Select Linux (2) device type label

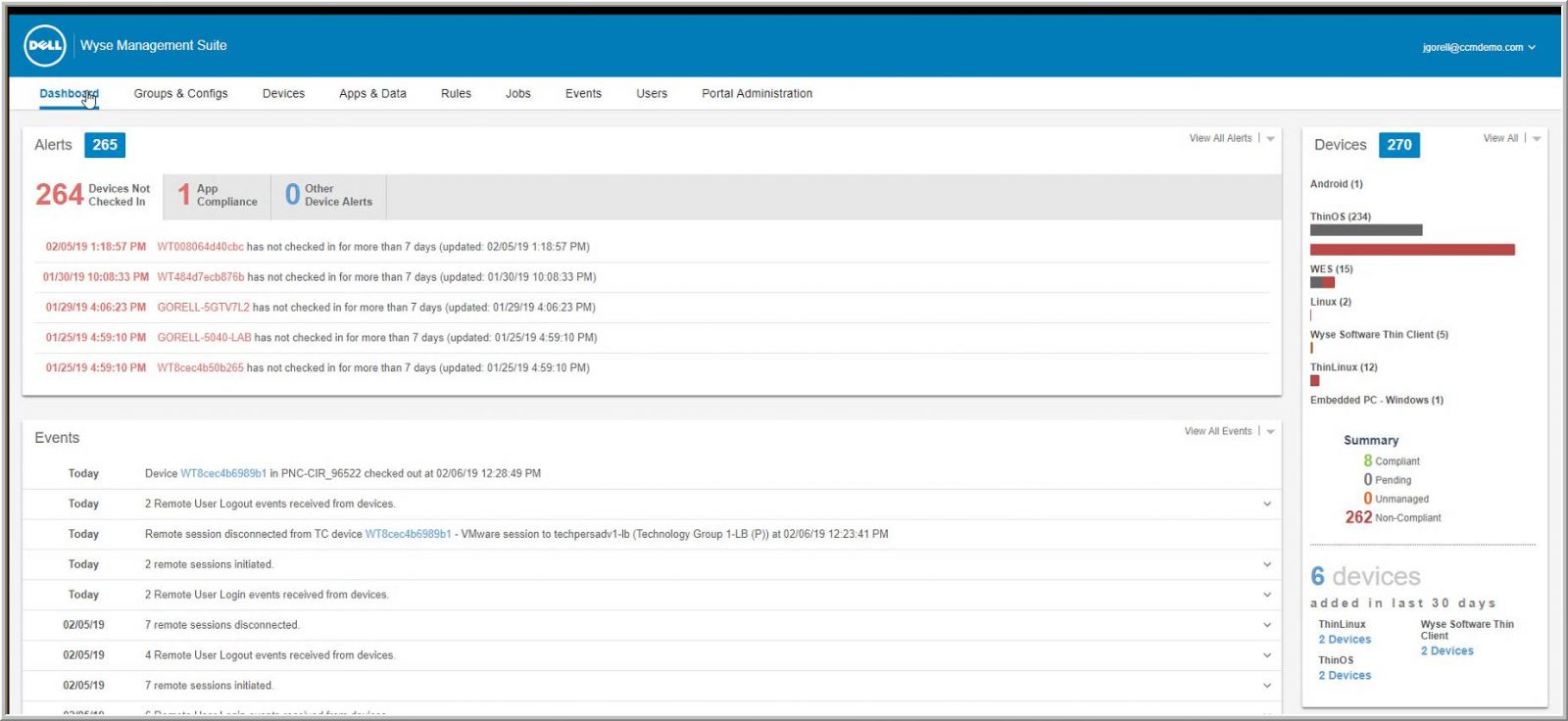point(1331,302)
